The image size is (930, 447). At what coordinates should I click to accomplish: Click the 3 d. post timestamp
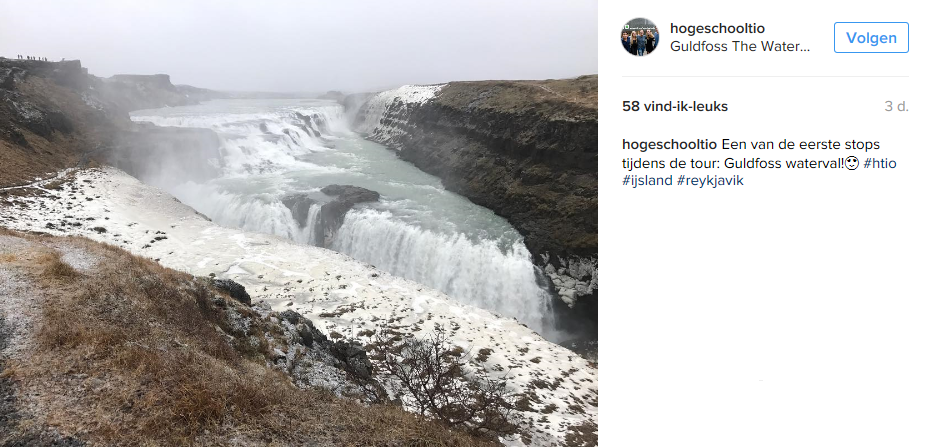[x=896, y=107]
